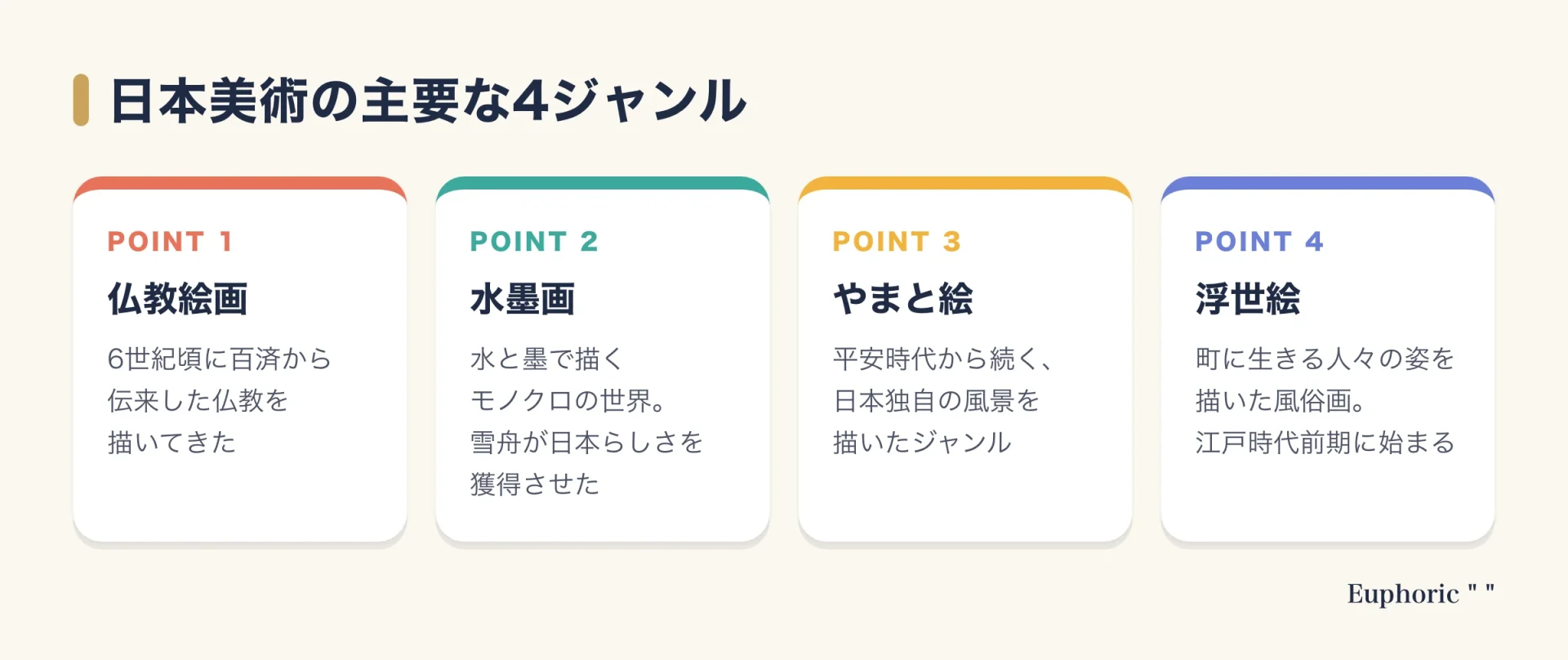Click the やまと絵 heading

coord(903,298)
